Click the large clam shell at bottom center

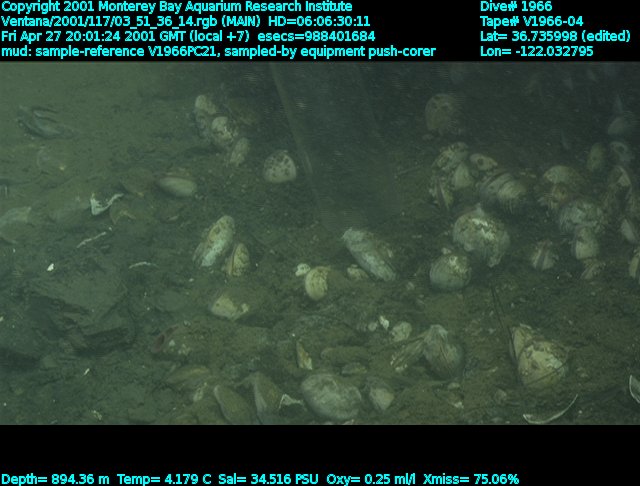click(x=330, y=396)
